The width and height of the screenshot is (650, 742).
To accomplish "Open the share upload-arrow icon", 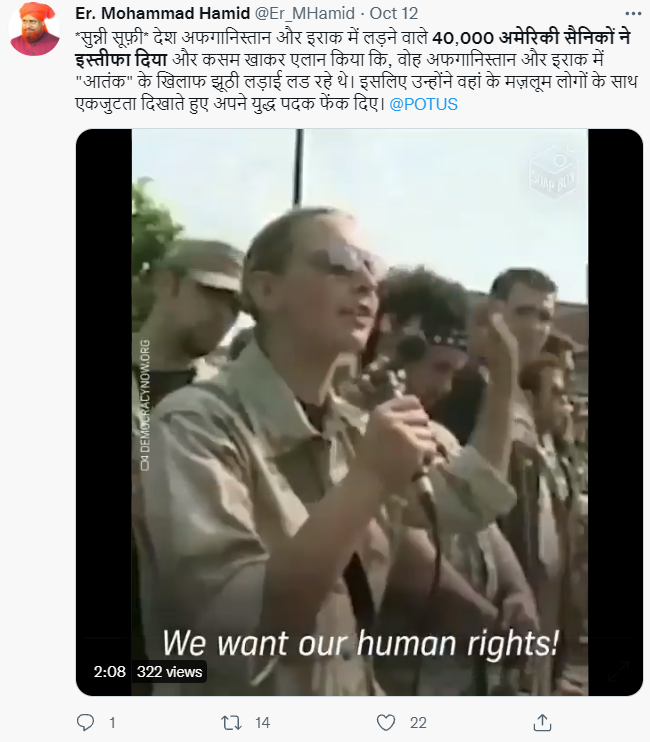I will [x=542, y=722].
